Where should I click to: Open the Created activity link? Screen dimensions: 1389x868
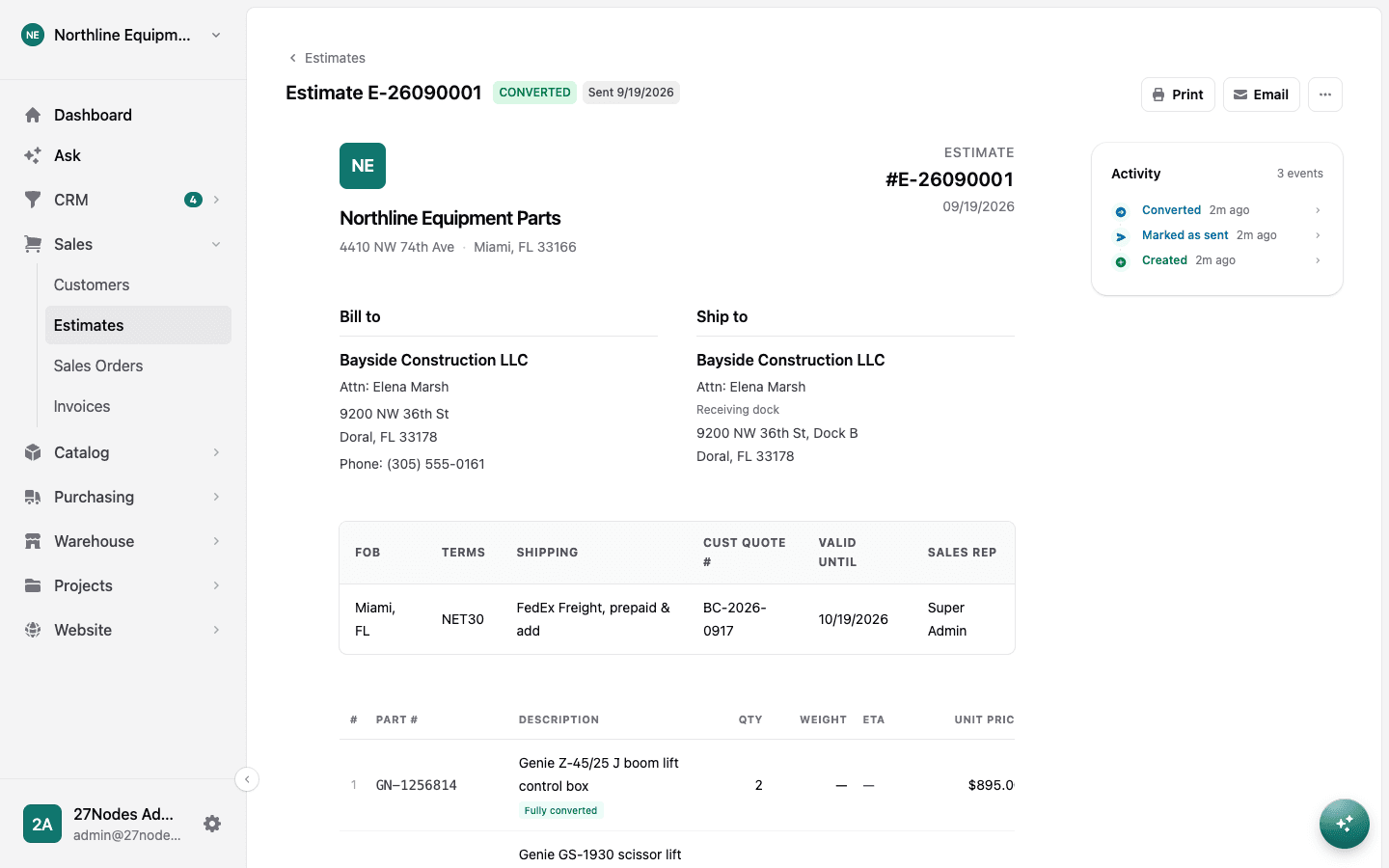pos(1164,260)
